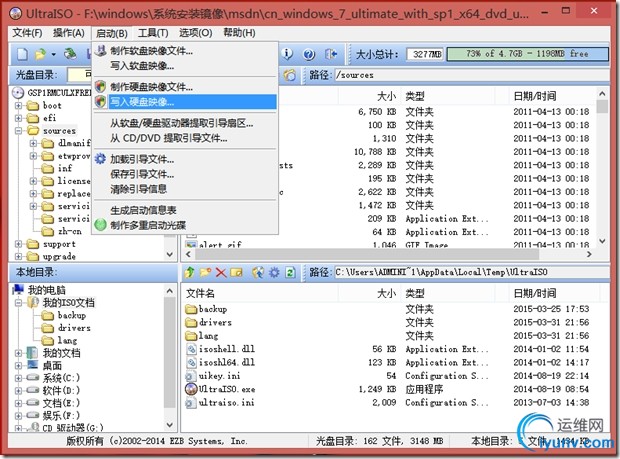
Task: Select UltraISO.exe in local file list
Action: pos(227,389)
